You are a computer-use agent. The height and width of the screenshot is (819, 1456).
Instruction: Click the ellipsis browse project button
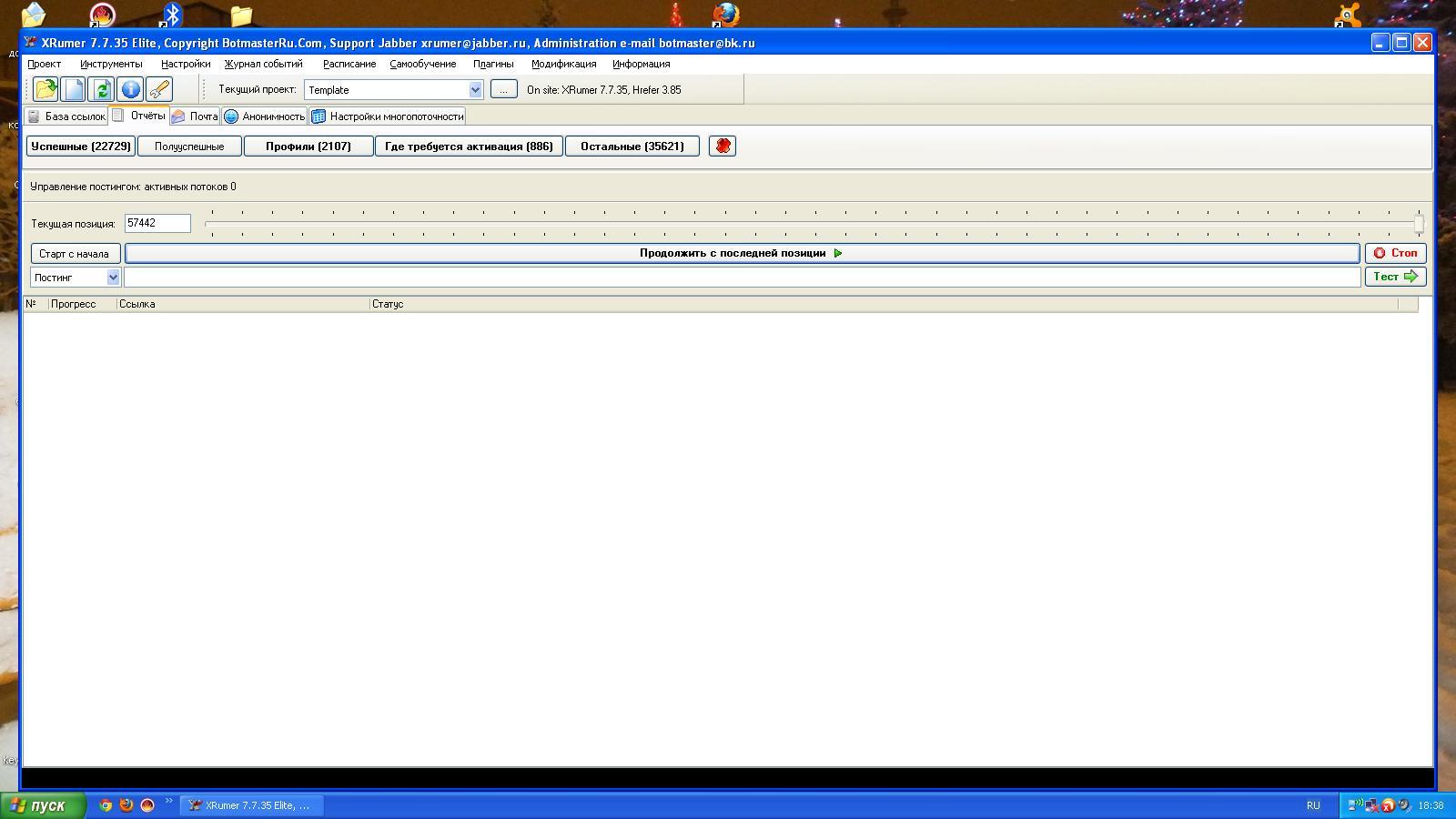click(503, 89)
